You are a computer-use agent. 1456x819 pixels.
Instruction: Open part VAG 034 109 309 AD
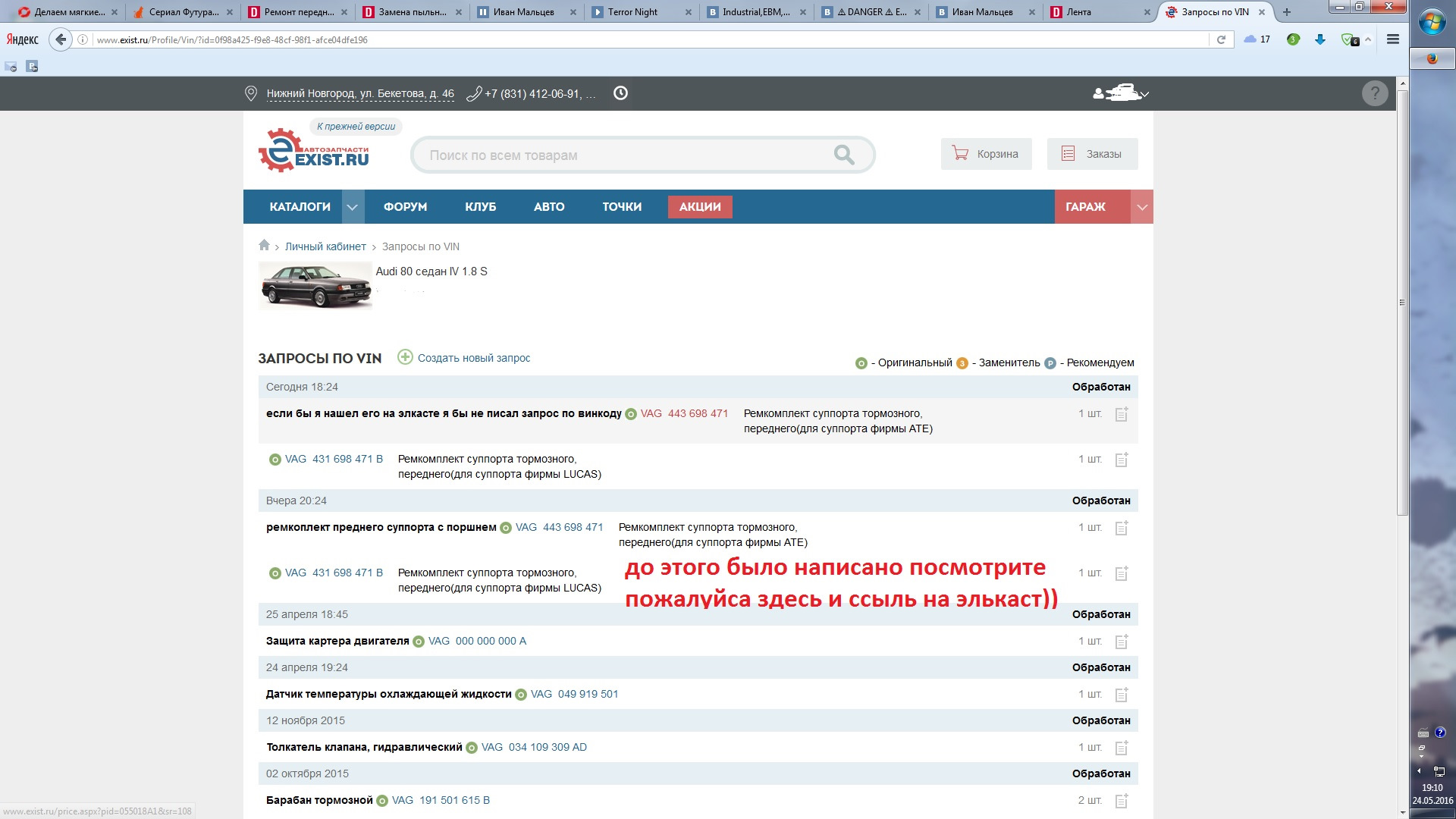[534, 747]
